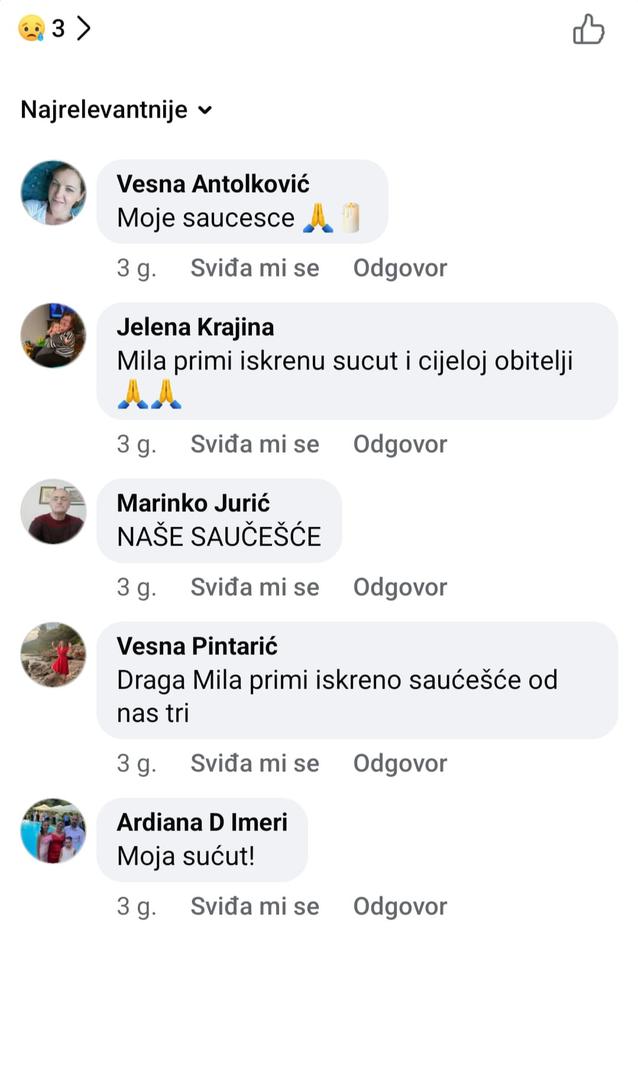
Task: Open Vesna Pintarić's profile picture
Action: point(53,654)
